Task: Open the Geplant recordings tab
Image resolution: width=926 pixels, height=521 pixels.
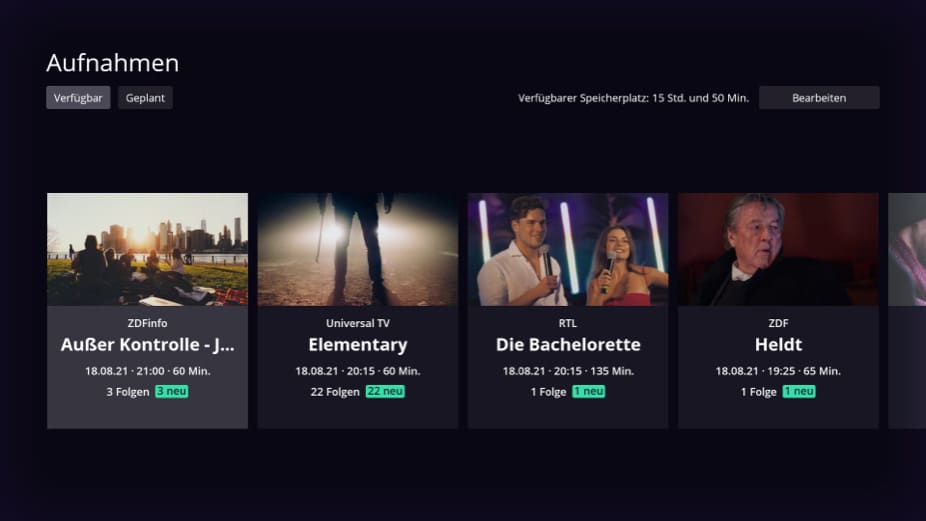Action: pos(145,98)
